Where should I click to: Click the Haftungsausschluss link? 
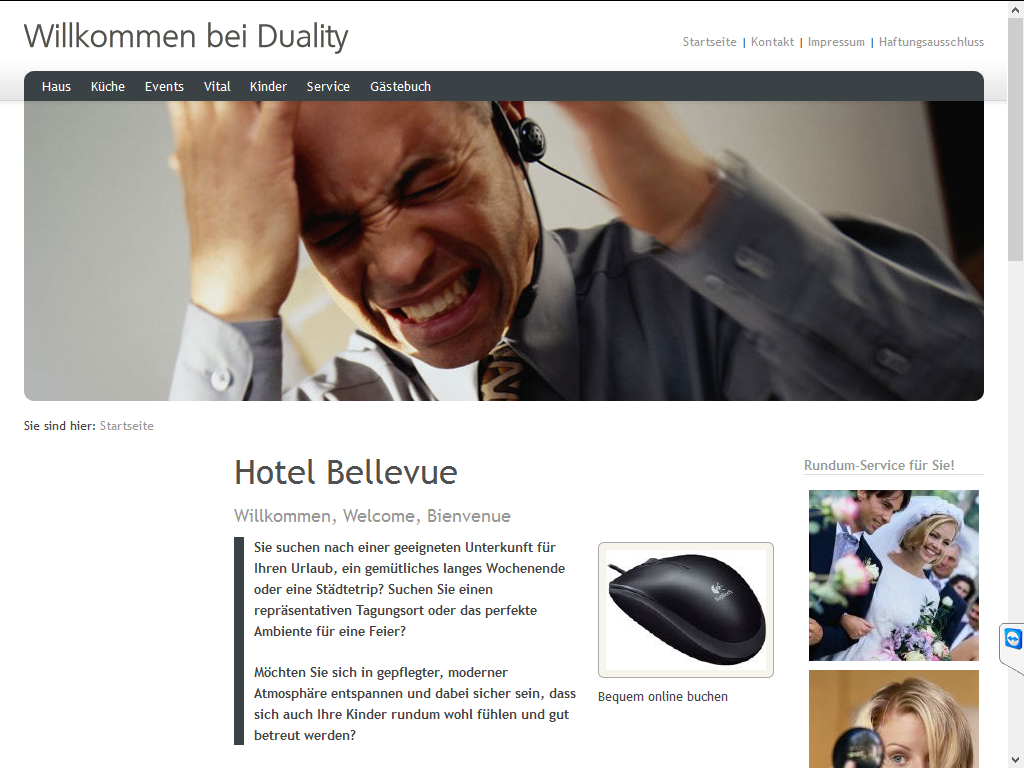tap(931, 42)
